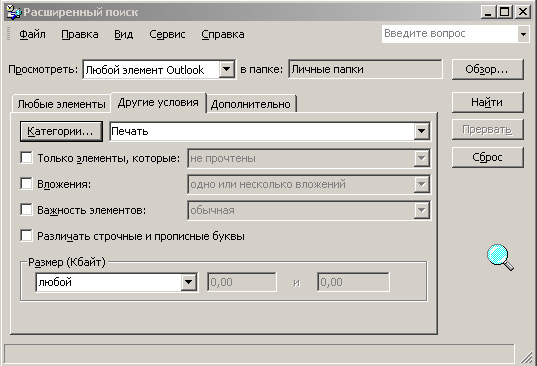Expand the Просмотреть item type dropdown
The width and height of the screenshot is (537, 366).
click(x=226, y=70)
